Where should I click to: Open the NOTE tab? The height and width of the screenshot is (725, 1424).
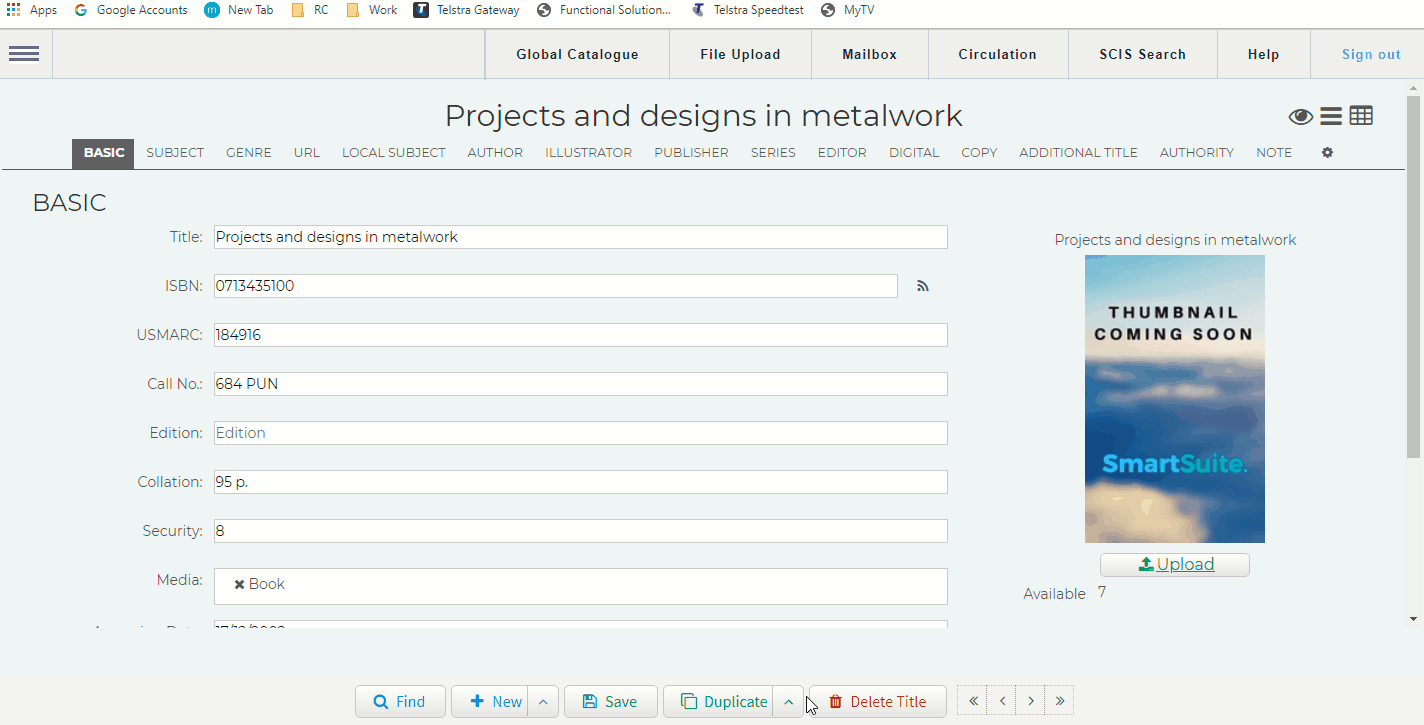[1274, 153]
